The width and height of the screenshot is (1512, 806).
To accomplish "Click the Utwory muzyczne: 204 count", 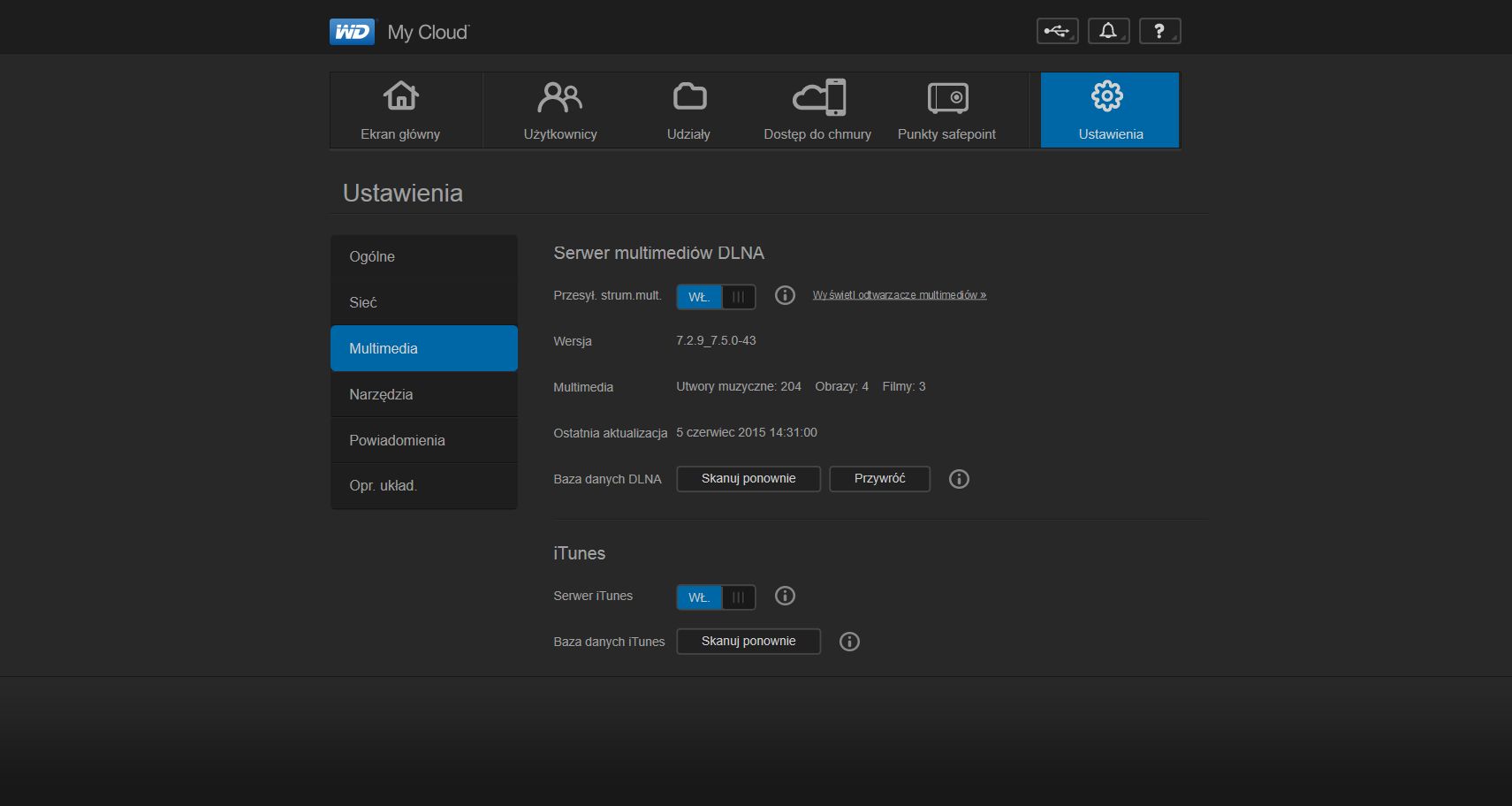I will point(739,387).
